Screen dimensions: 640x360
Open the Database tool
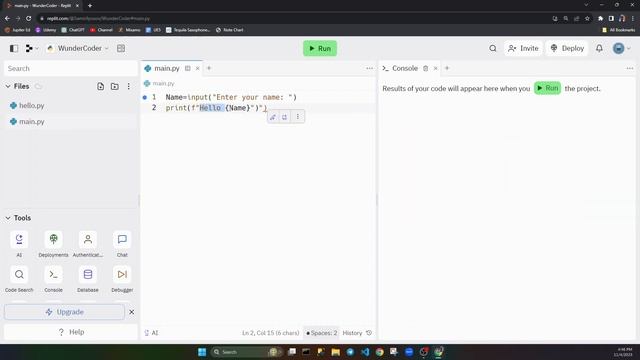[x=88, y=279]
